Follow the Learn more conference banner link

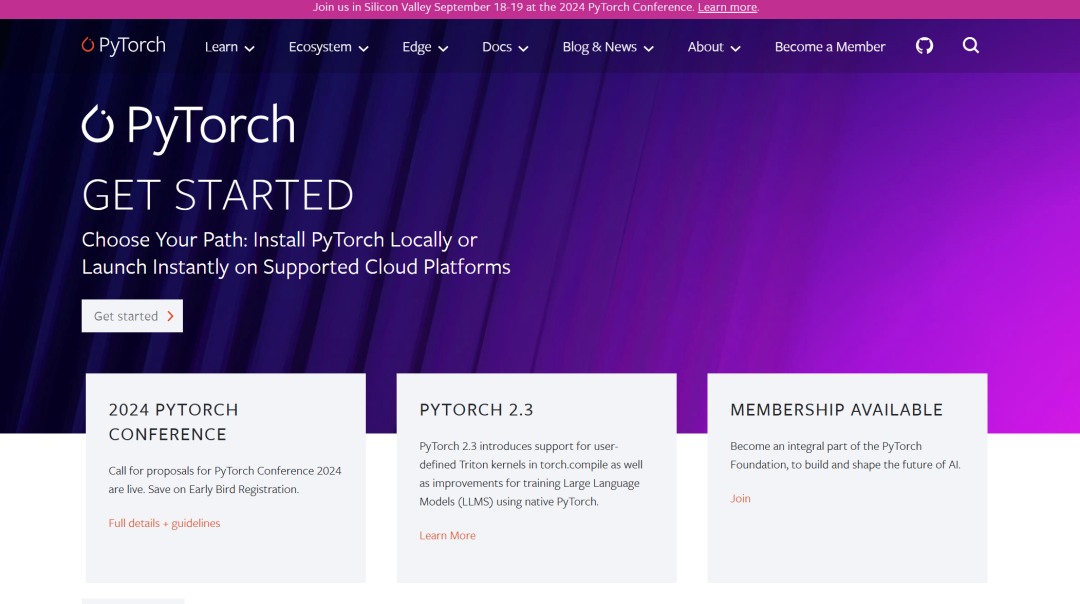[x=727, y=8]
